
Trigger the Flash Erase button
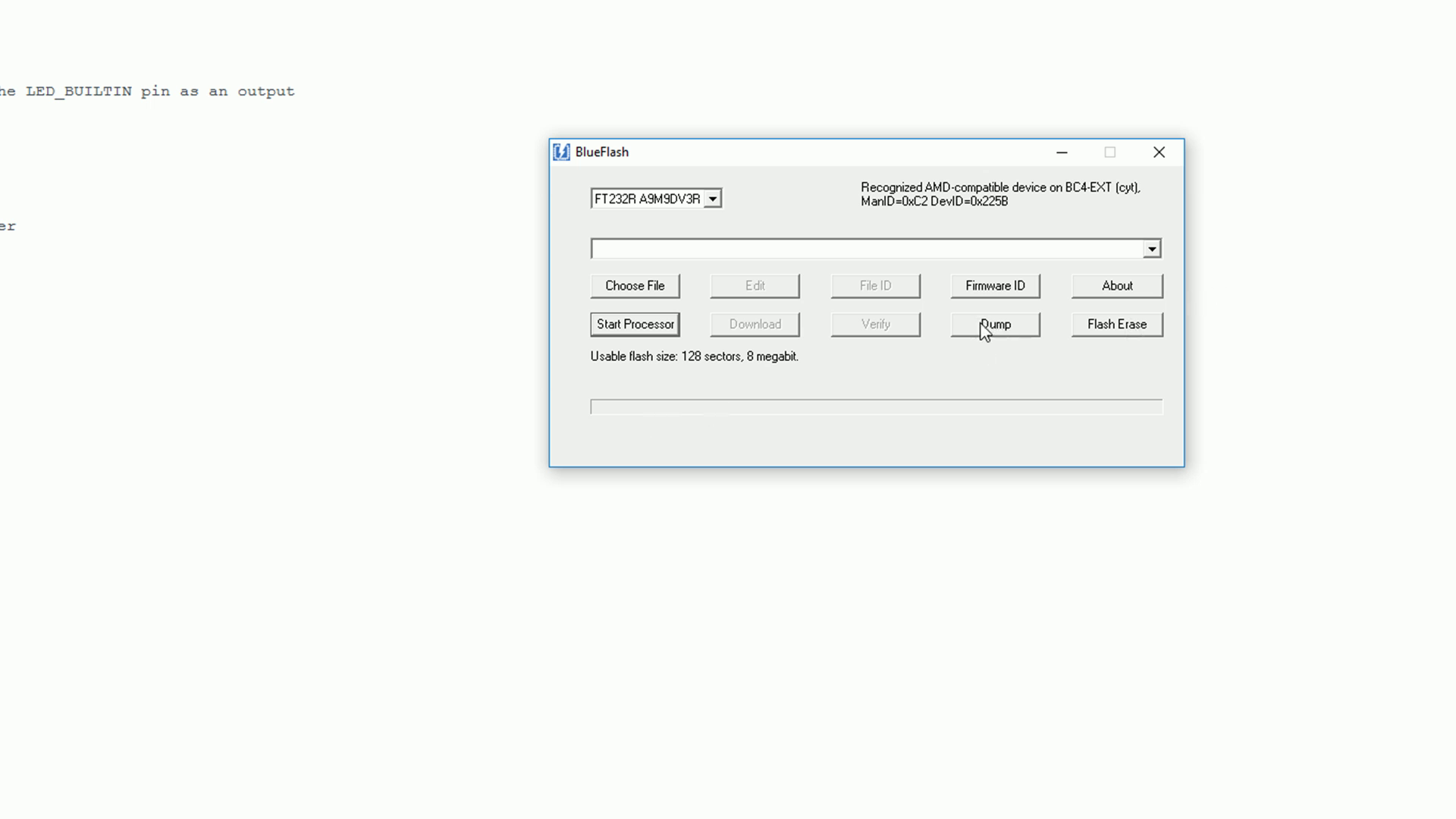[1116, 324]
